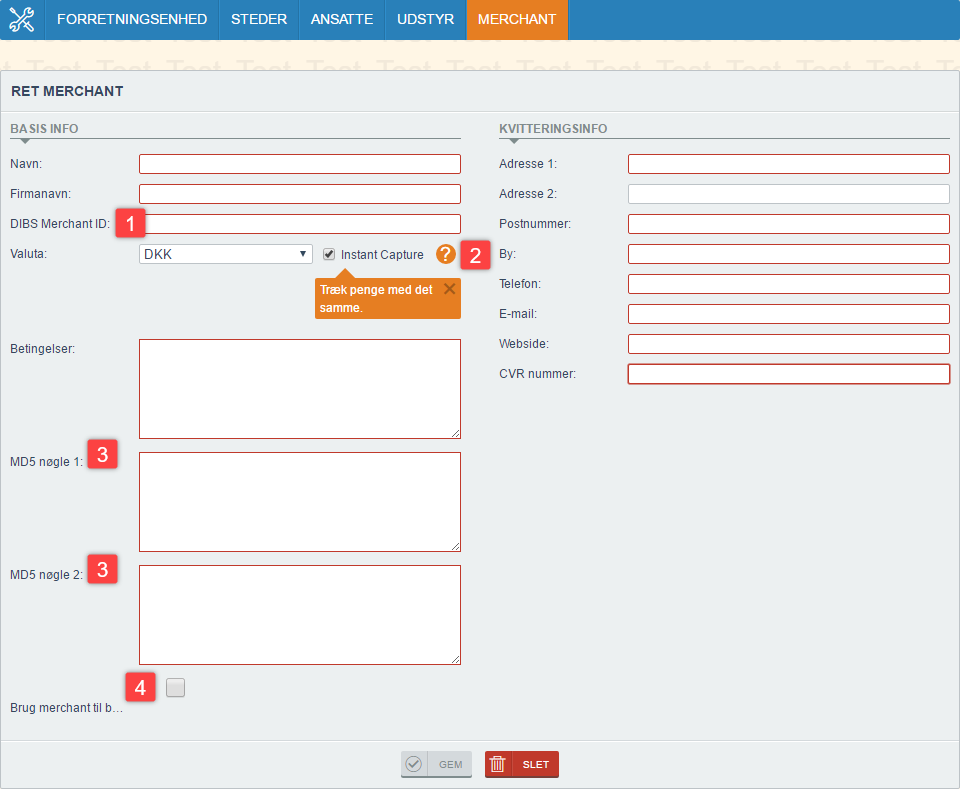Click the GEM save button

[x=437, y=764]
